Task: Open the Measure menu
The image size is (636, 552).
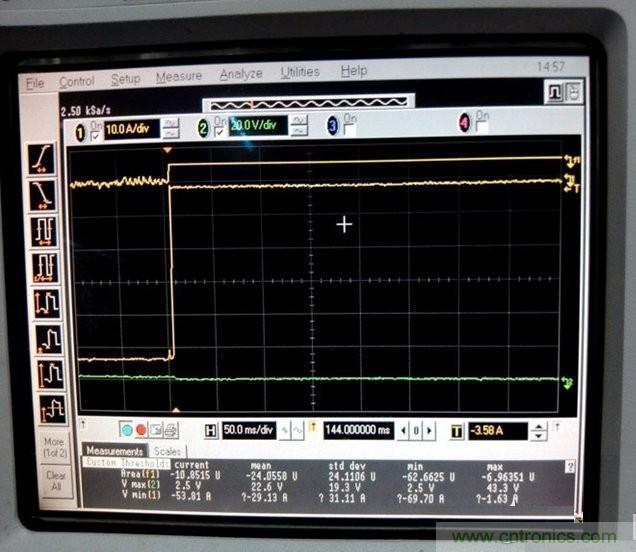Action: point(178,77)
